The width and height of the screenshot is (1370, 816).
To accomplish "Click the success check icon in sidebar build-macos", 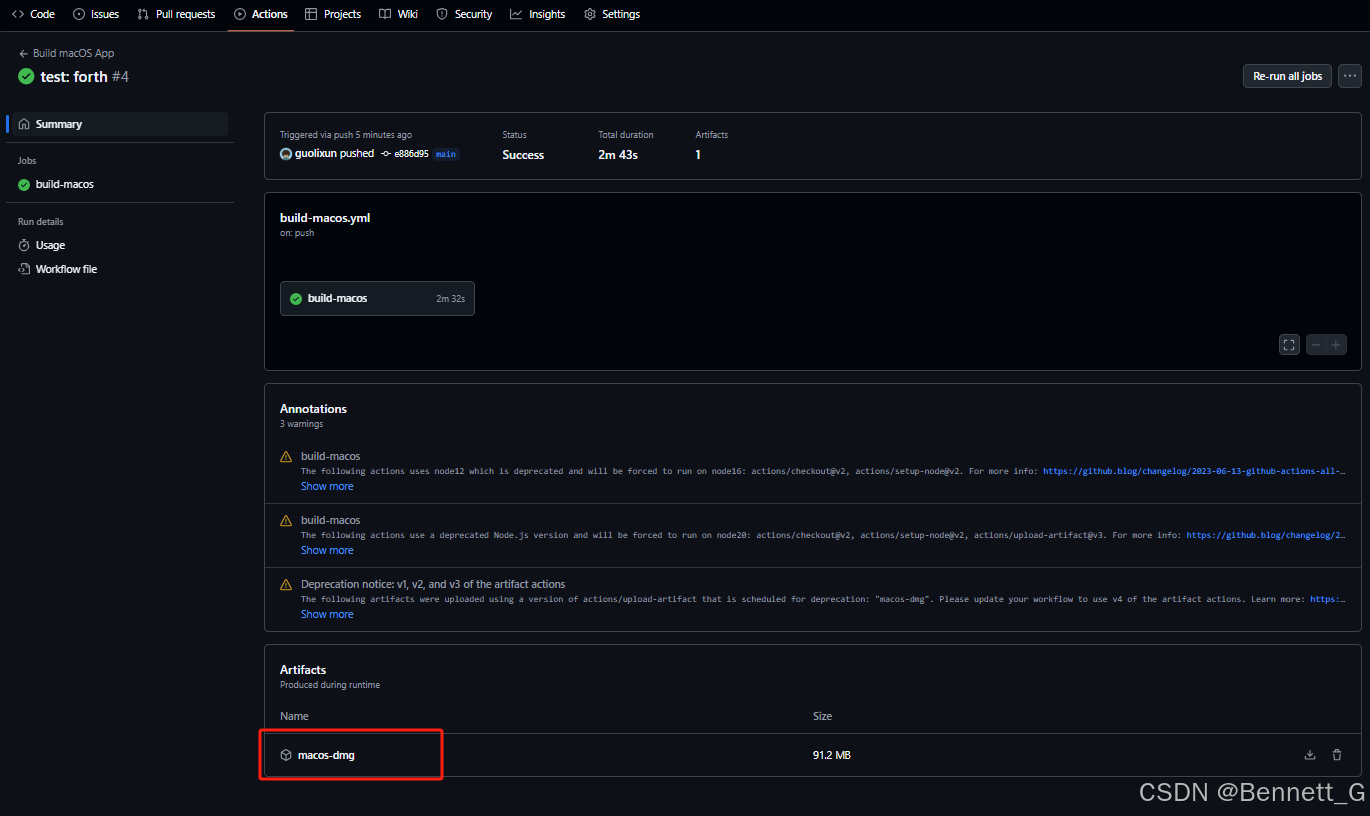I will 24,185.
